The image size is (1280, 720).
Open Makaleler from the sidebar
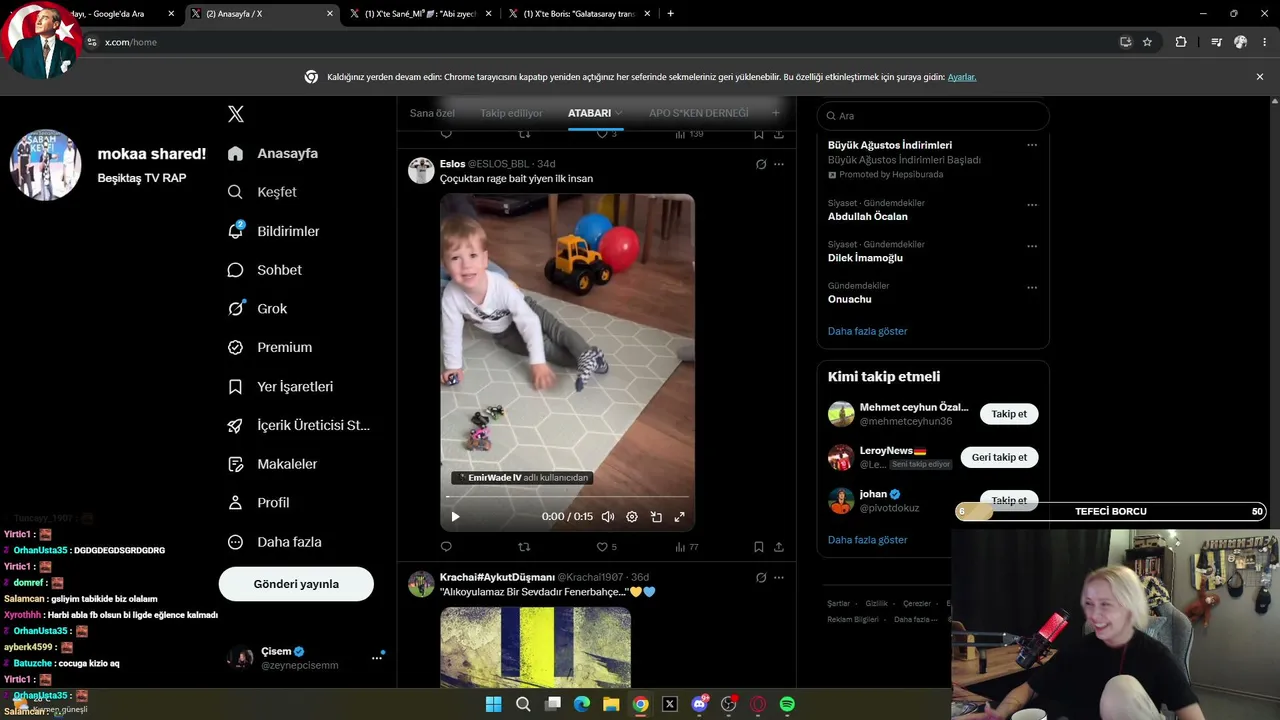272,464
